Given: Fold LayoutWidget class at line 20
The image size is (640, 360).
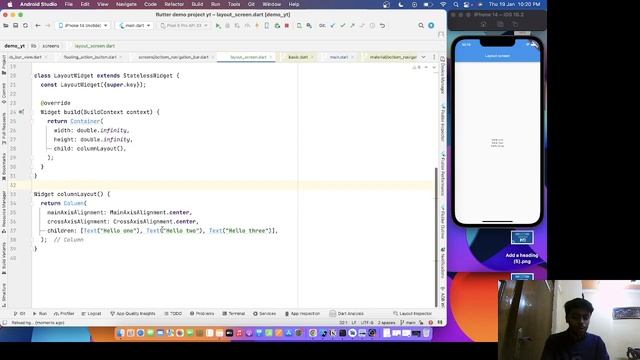Looking at the screenshot, I should (x=31, y=76).
